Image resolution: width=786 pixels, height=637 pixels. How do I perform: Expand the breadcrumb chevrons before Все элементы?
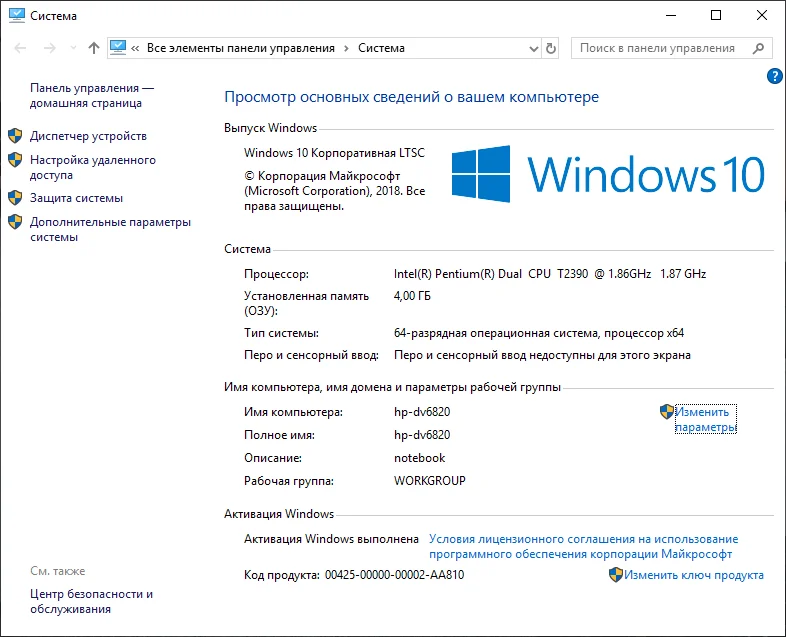coord(135,49)
